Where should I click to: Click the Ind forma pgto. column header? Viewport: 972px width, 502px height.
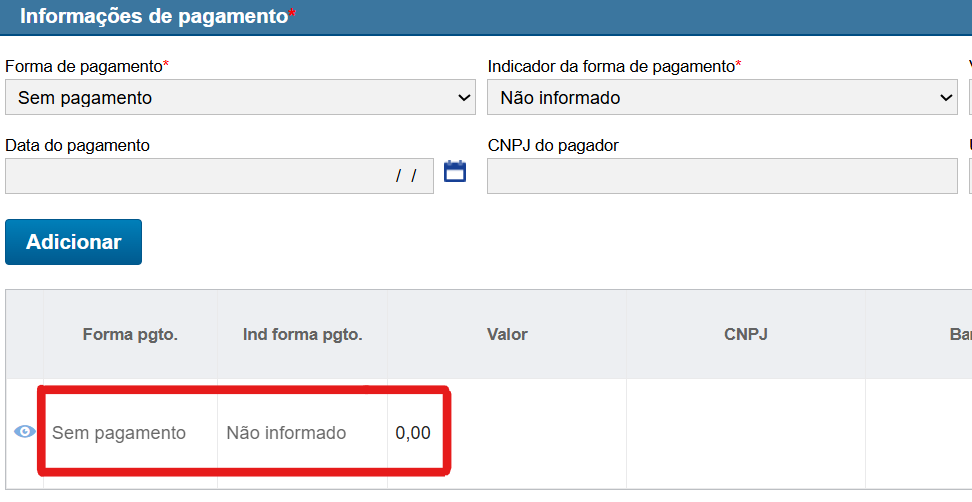coord(302,334)
